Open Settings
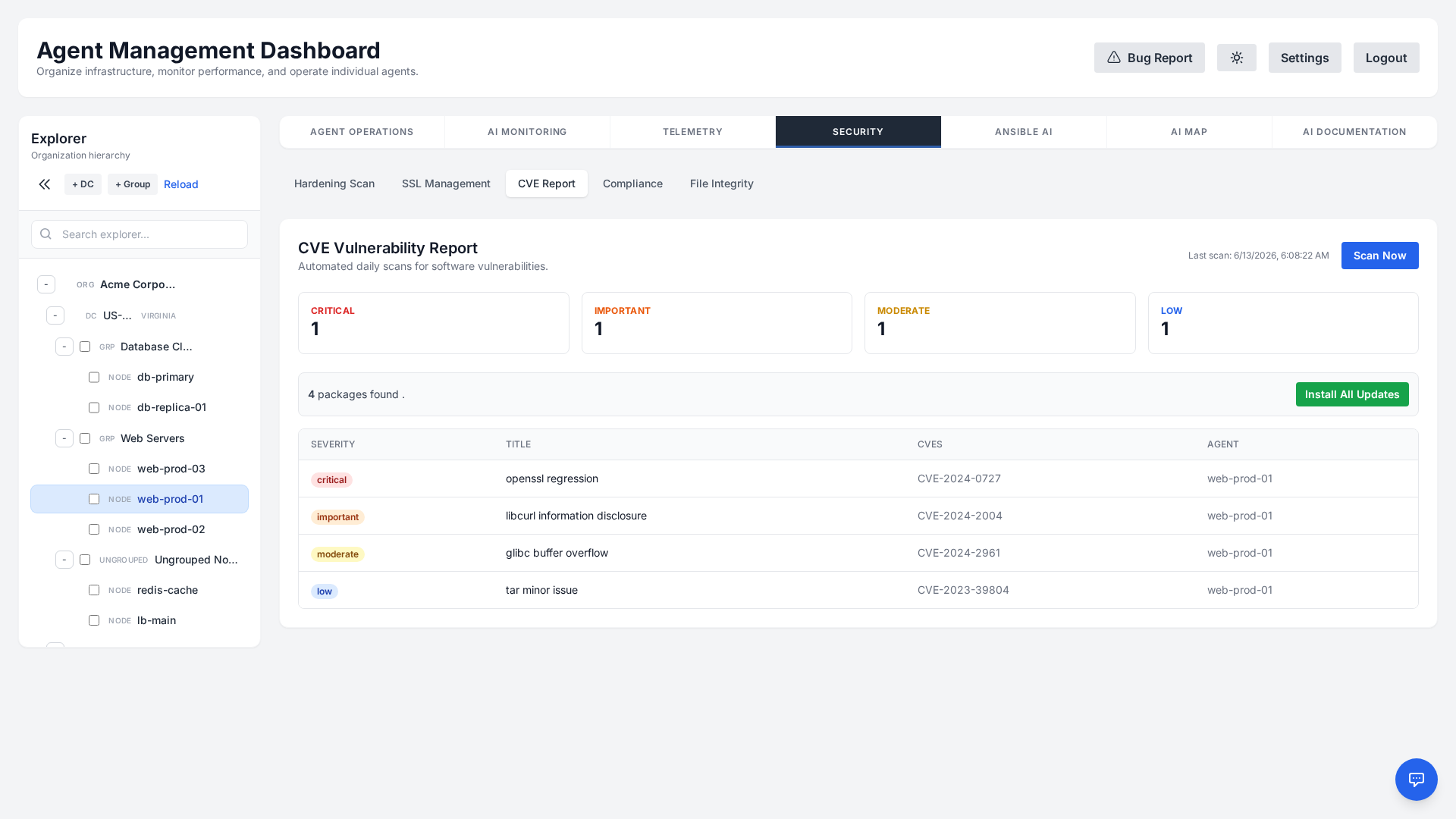The image size is (1456, 819). [x=1304, y=58]
